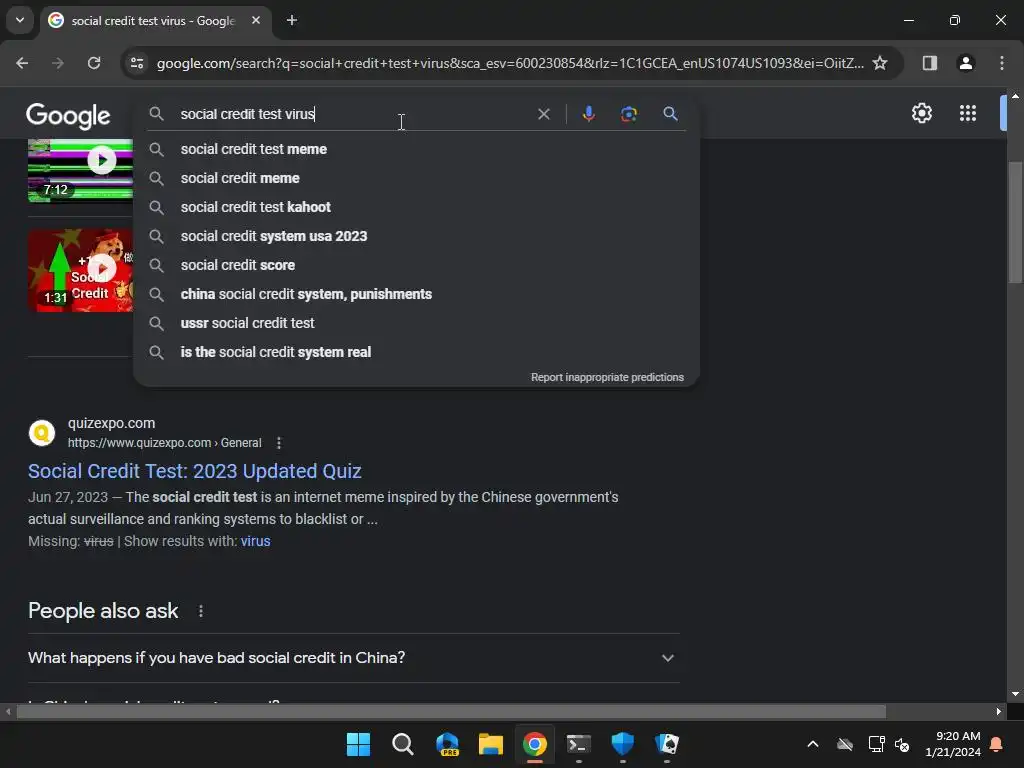Open Terminal from the taskbar
This screenshot has height=768, width=1024.
(579, 744)
